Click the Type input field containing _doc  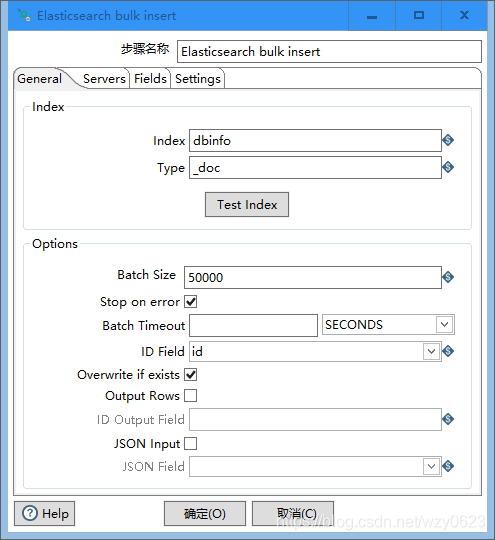[x=315, y=168]
